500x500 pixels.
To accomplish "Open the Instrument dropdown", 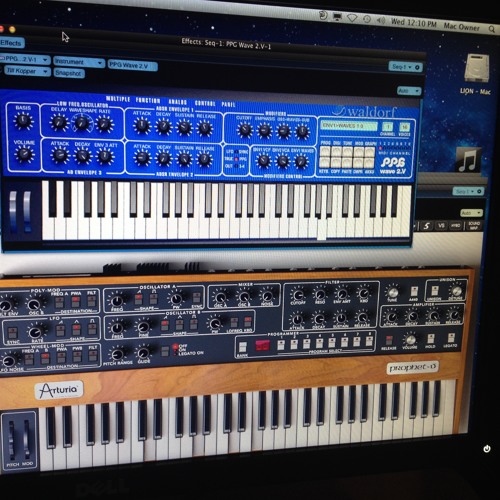I will point(79,62).
